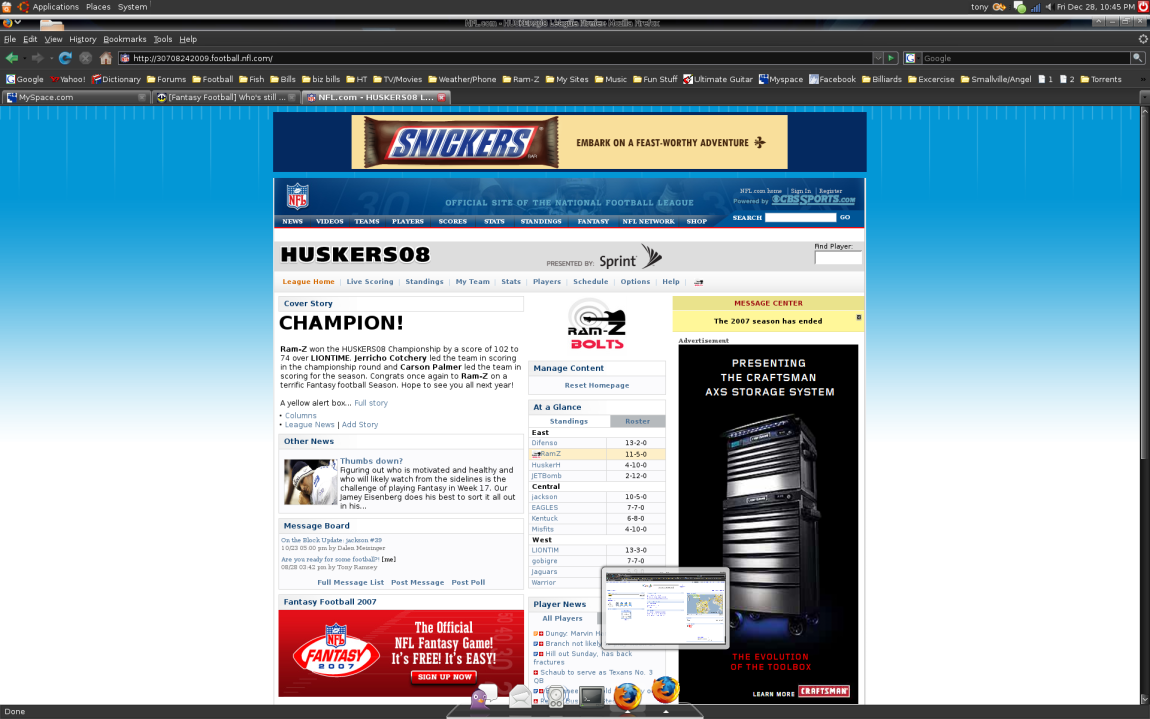
Task: Open the Fun Stuff bookmarks folder
Action: click(x=655, y=79)
